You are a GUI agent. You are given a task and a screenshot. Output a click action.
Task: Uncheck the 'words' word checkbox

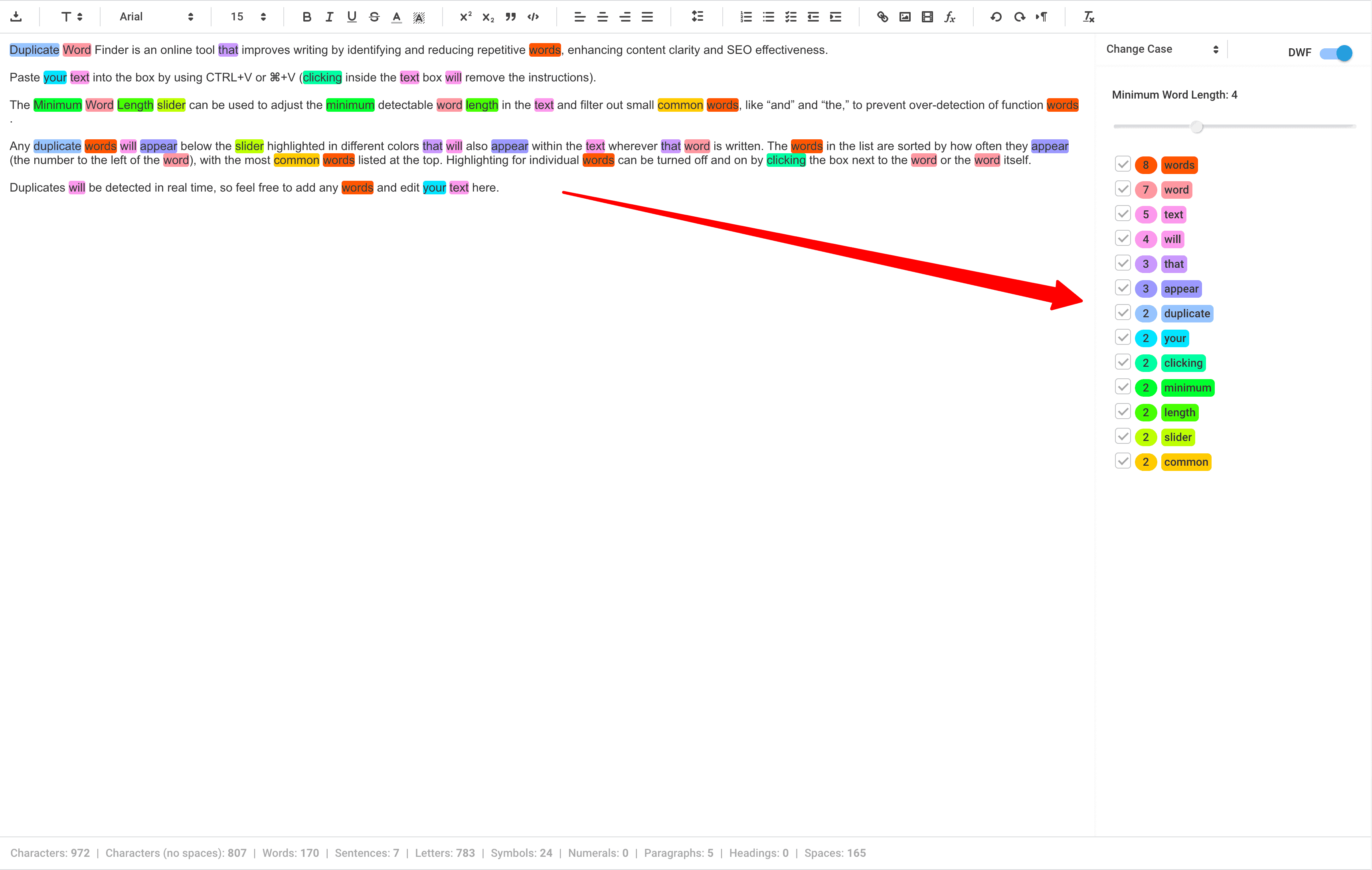(x=1122, y=164)
